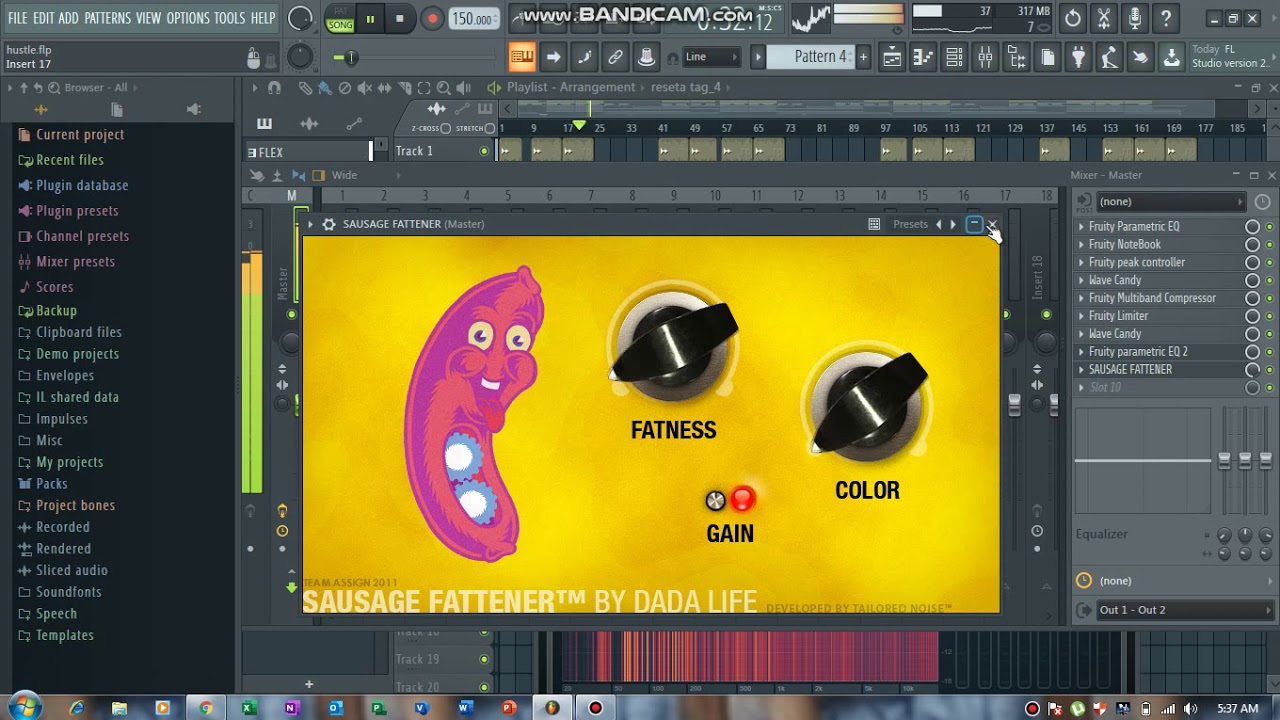Screen dimensions: 1280x720
Task: Open the EDIT menu
Action: 43,18
